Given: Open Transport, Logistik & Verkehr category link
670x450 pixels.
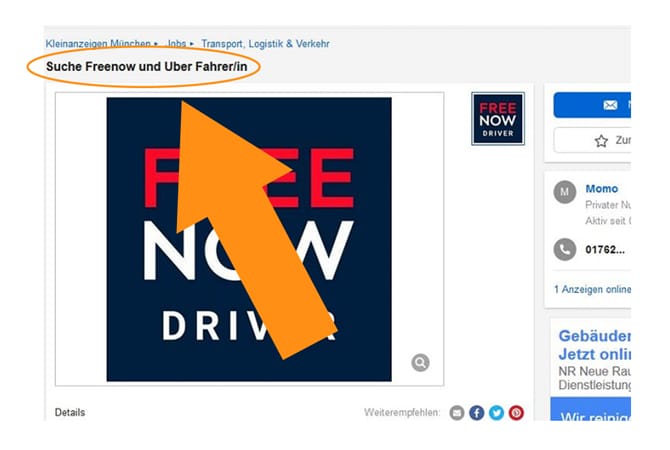Looking at the screenshot, I should 265,44.
